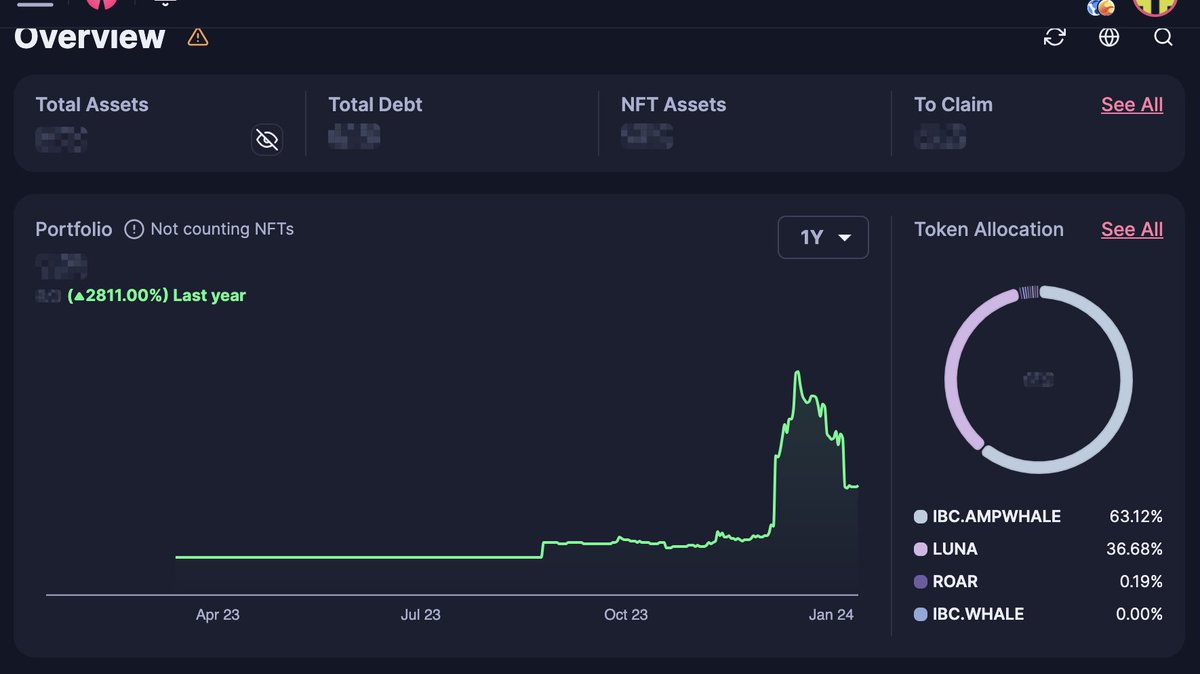This screenshot has height=674, width=1200.
Task: Select IBC.AMPWHALE legend color dot
Action: click(921, 517)
